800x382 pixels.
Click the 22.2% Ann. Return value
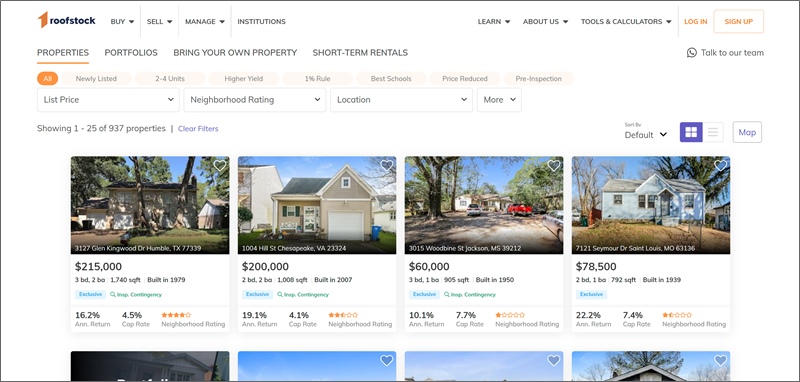coord(589,315)
